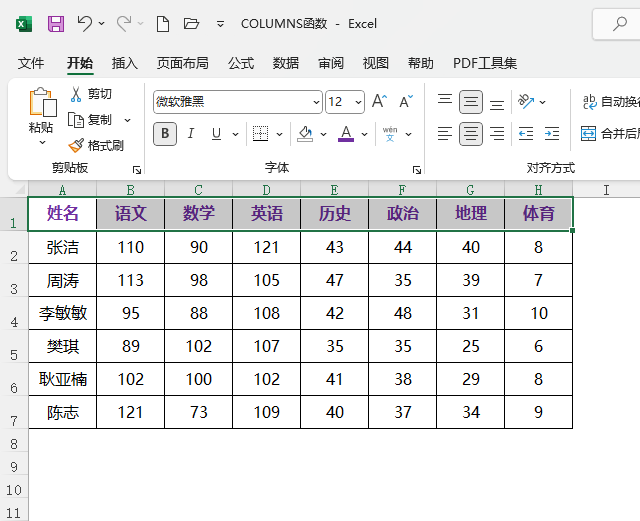
Task: Align text left
Action: click(445, 134)
